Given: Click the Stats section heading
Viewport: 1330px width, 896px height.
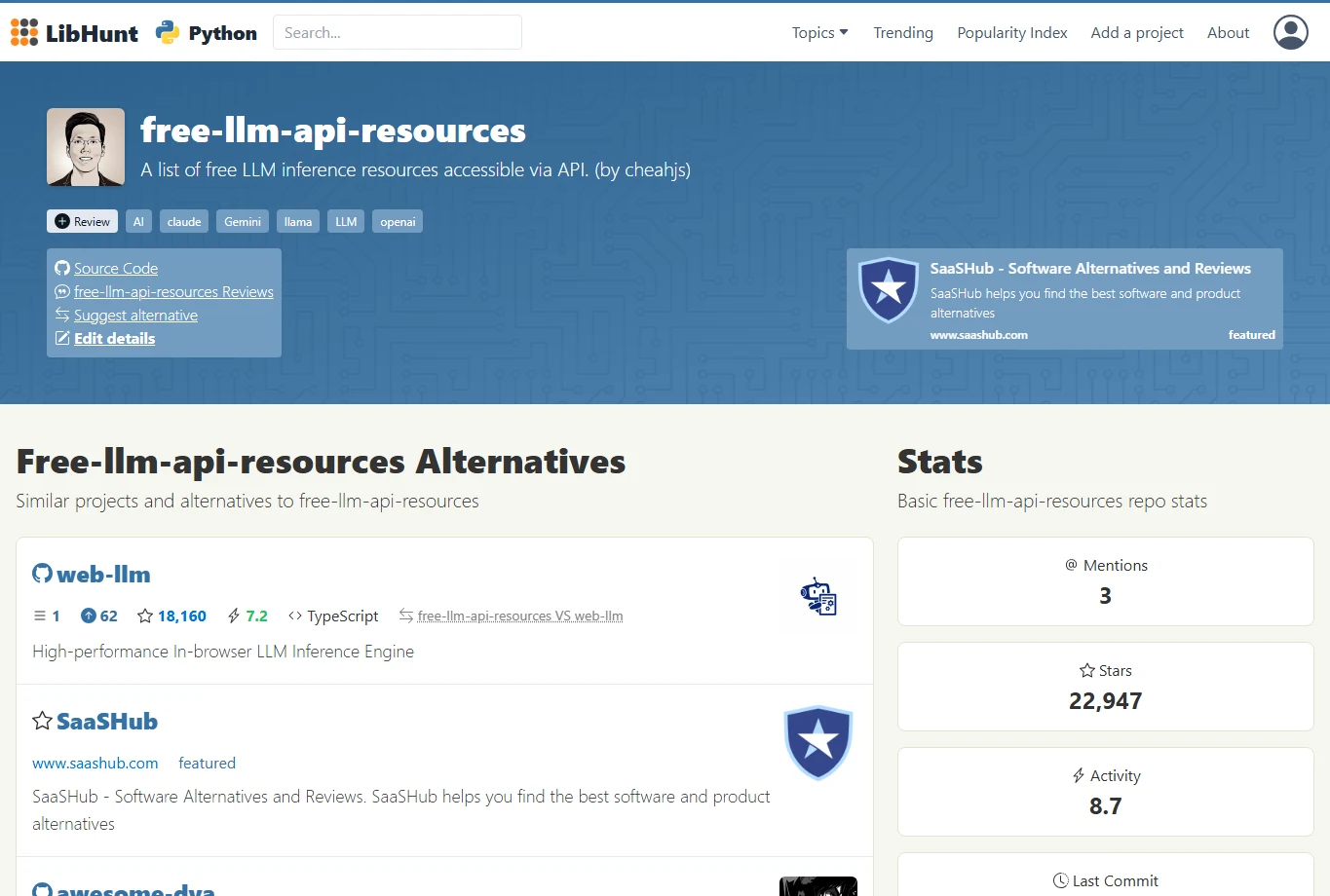Looking at the screenshot, I should tap(939, 461).
